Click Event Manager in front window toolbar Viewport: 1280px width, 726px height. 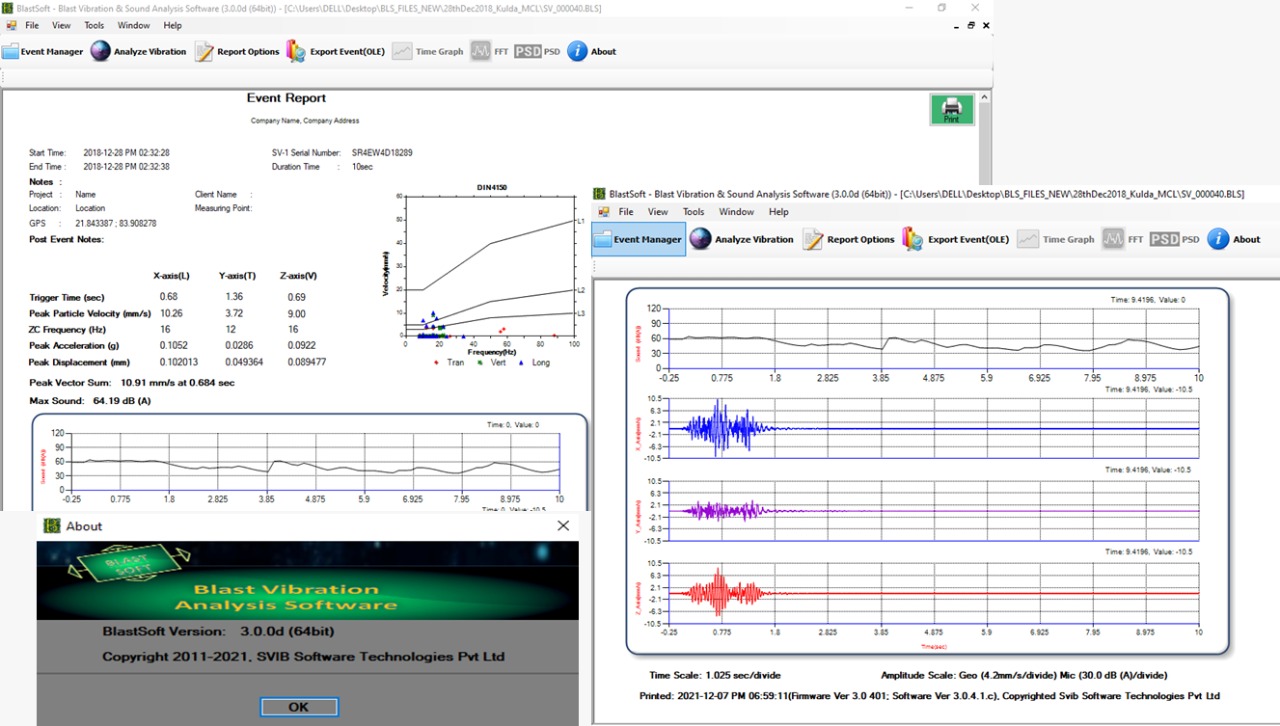638,239
